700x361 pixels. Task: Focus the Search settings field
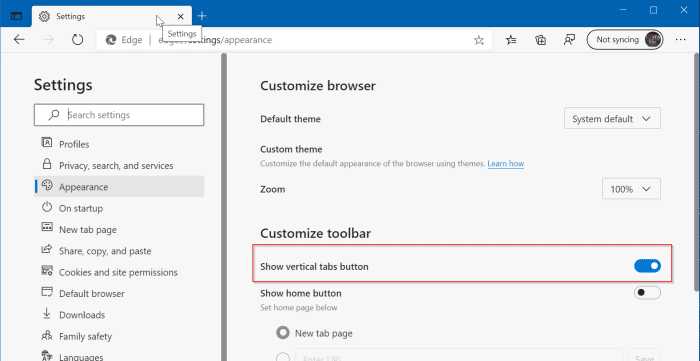[x=119, y=115]
